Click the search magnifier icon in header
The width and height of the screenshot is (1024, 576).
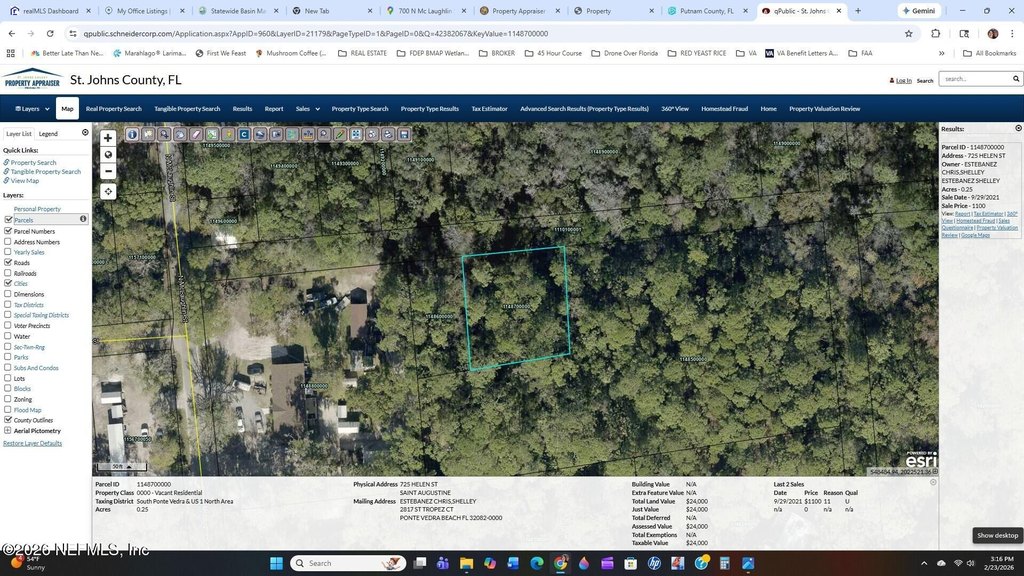click(x=1016, y=79)
